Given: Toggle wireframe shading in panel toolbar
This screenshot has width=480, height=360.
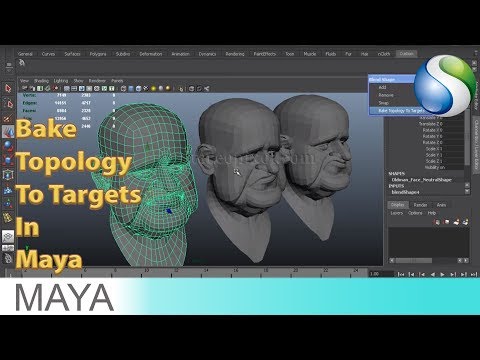Looking at the screenshot, I should (x=123, y=88).
